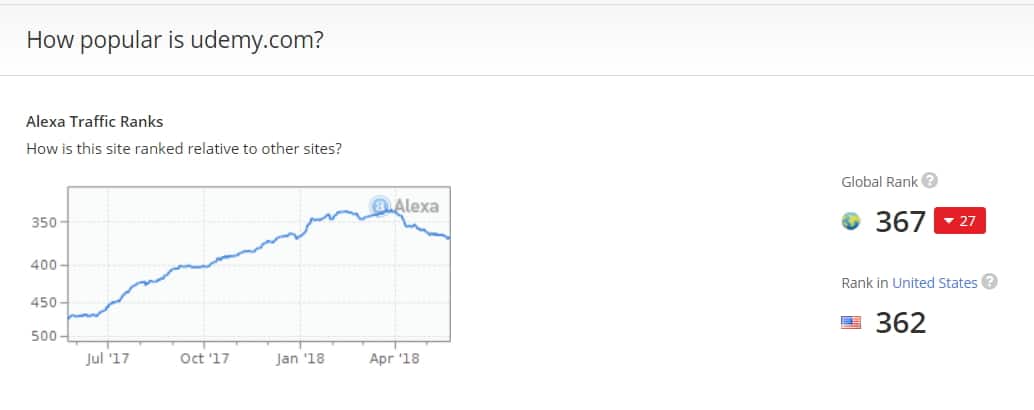The height and width of the screenshot is (410, 1034).
Task: Click the Rank in United States help icon
Action: pos(989,282)
